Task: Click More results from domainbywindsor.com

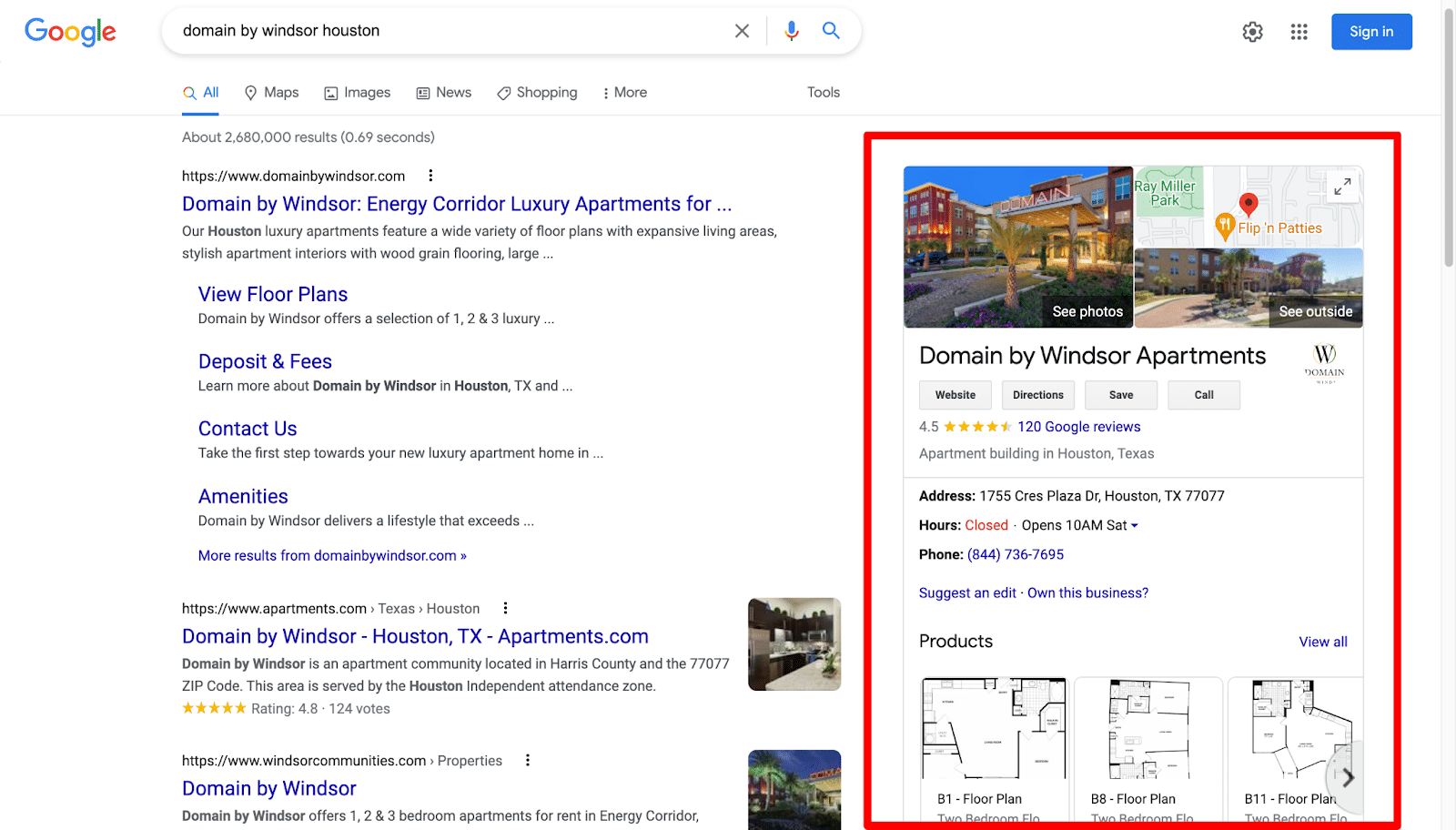Action: click(x=332, y=555)
